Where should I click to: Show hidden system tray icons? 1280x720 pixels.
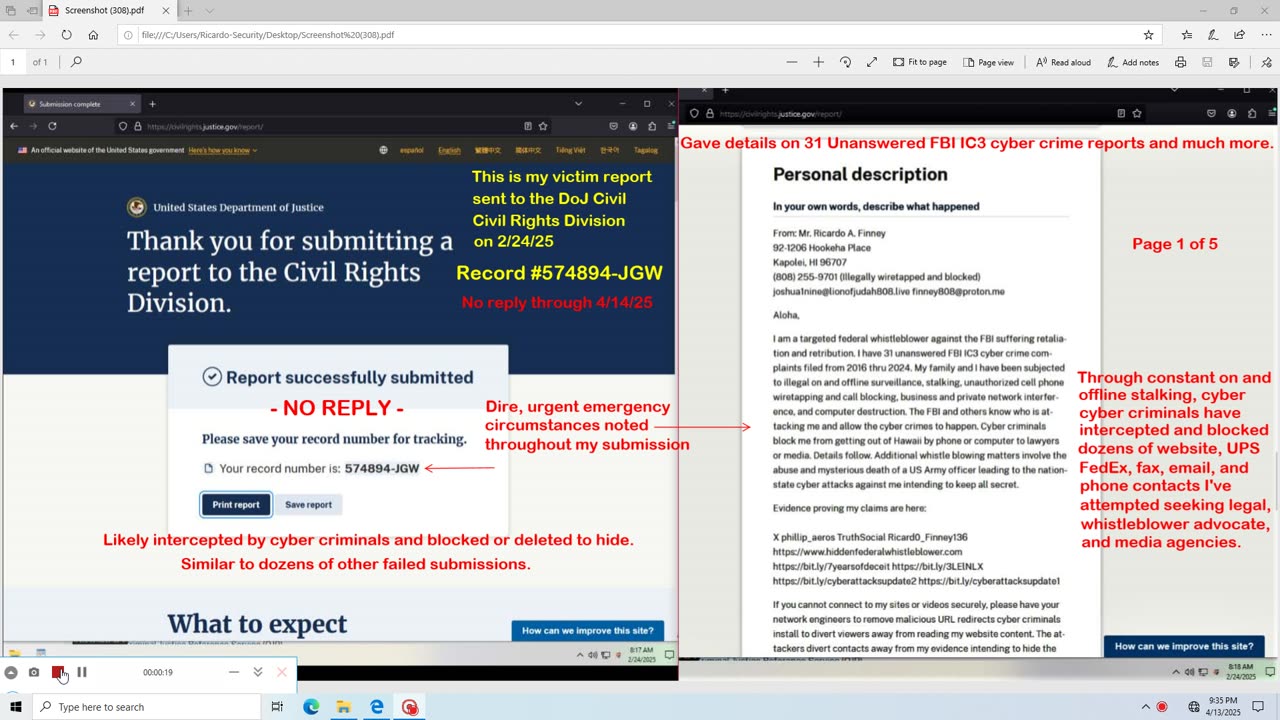pyautogui.click(x=1146, y=707)
